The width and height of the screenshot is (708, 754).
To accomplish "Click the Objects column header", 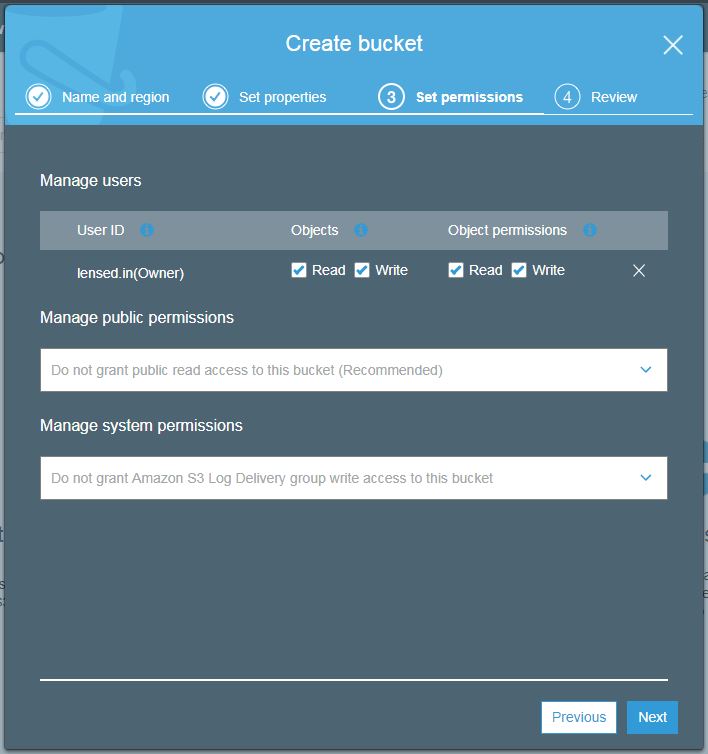I will (x=315, y=230).
